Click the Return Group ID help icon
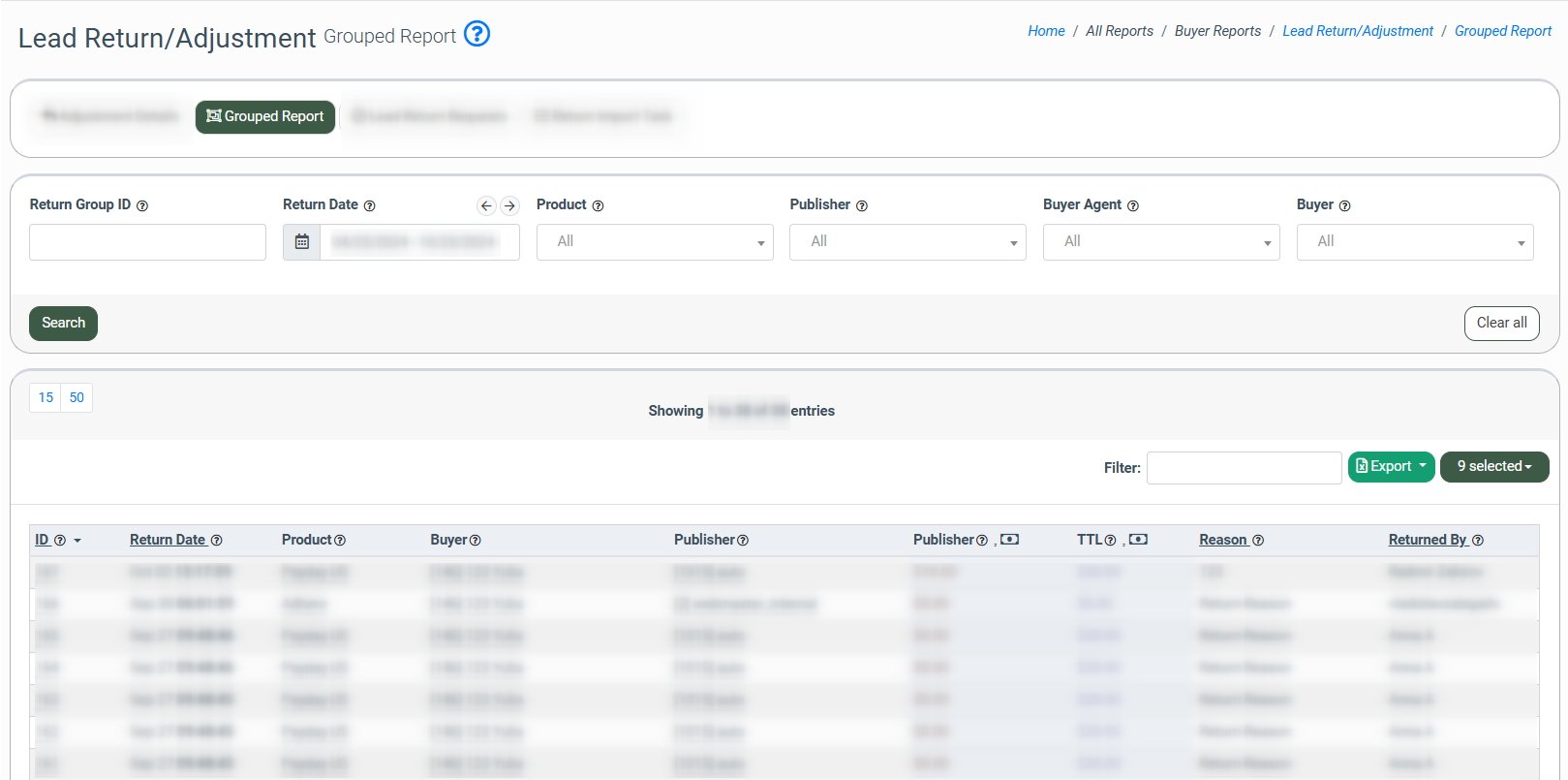 (x=142, y=206)
